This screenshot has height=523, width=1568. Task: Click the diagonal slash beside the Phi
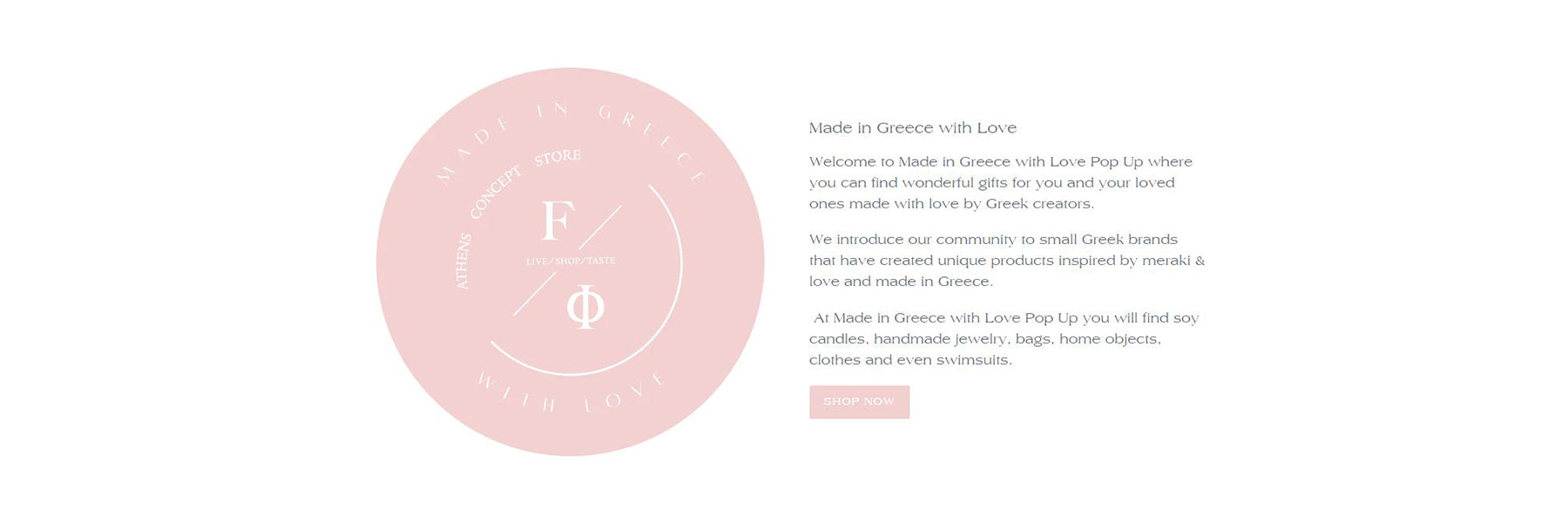coord(534,295)
